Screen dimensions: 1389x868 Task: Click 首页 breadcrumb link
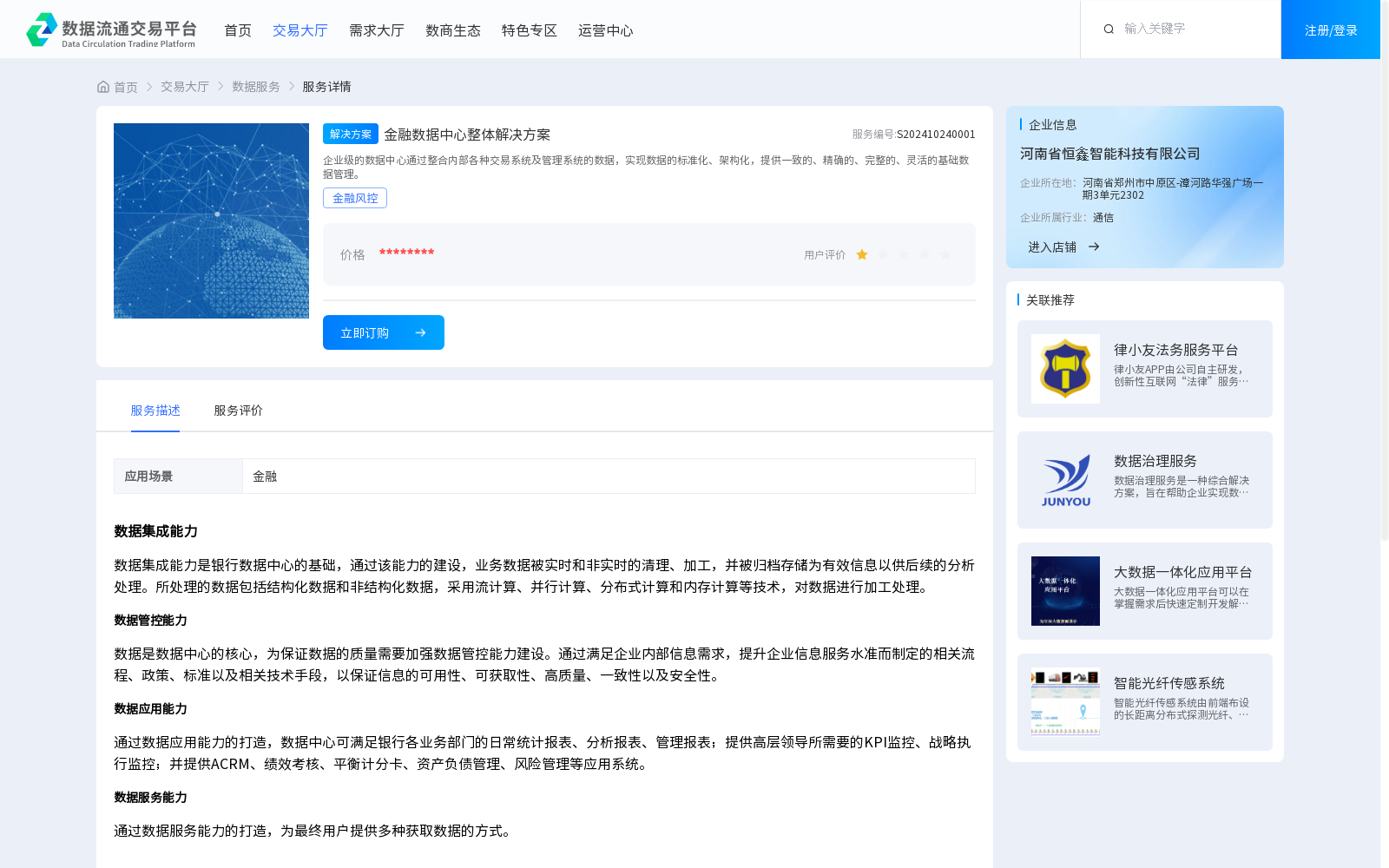coord(126,87)
